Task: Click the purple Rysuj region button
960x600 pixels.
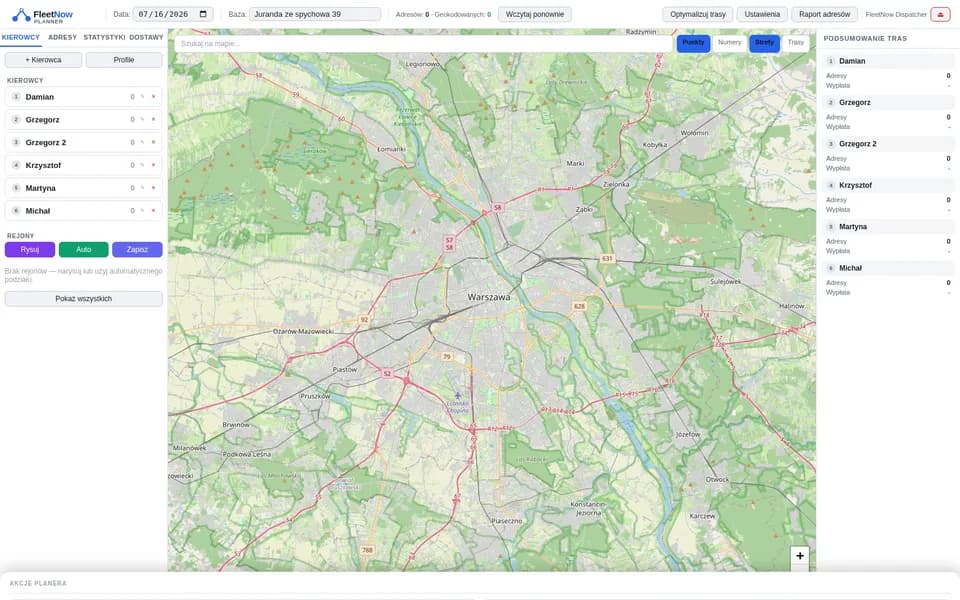Action: tap(30, 250)
